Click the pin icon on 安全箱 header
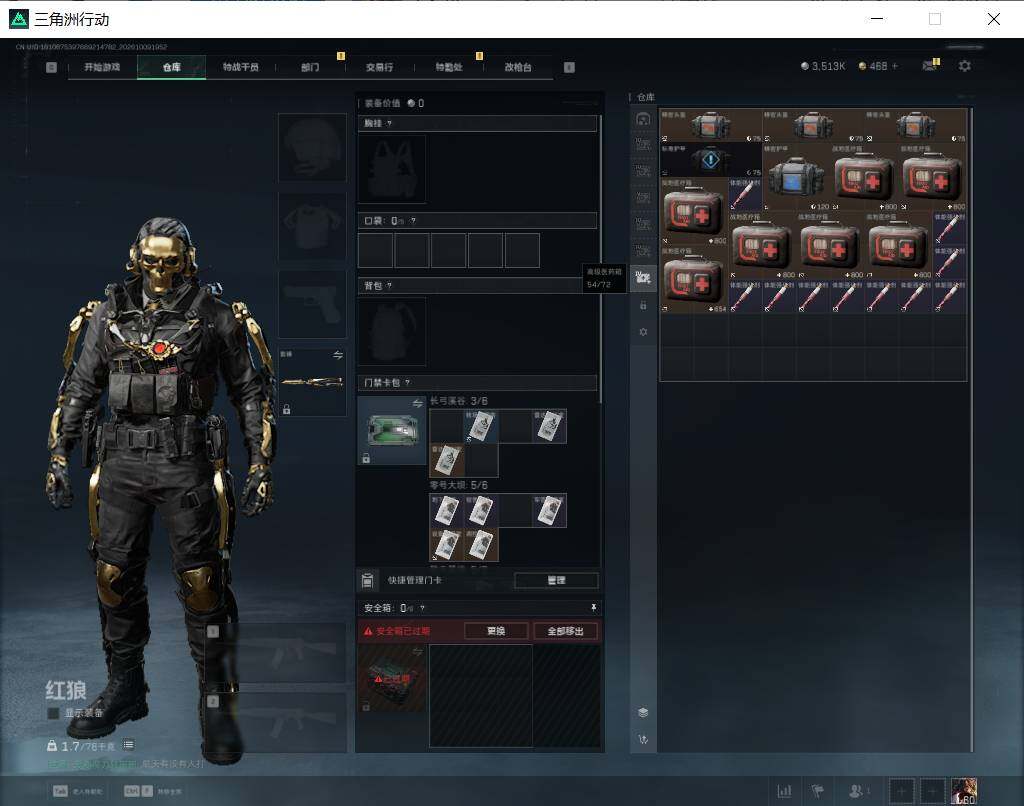Image resolution: width=1024 pixels, height=806 pixels. tap(594, 607)
